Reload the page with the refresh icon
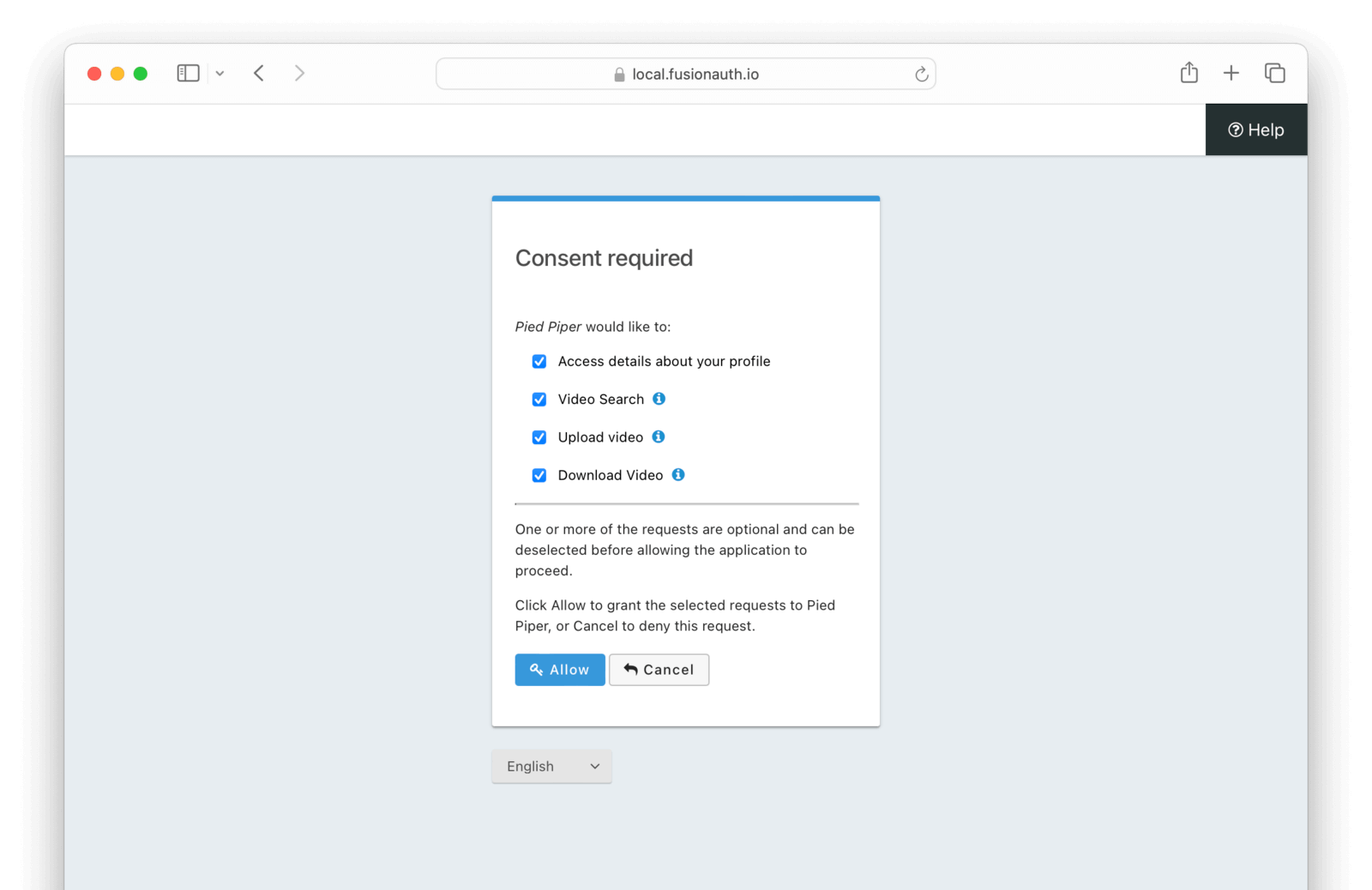 (x=921, y=74)
